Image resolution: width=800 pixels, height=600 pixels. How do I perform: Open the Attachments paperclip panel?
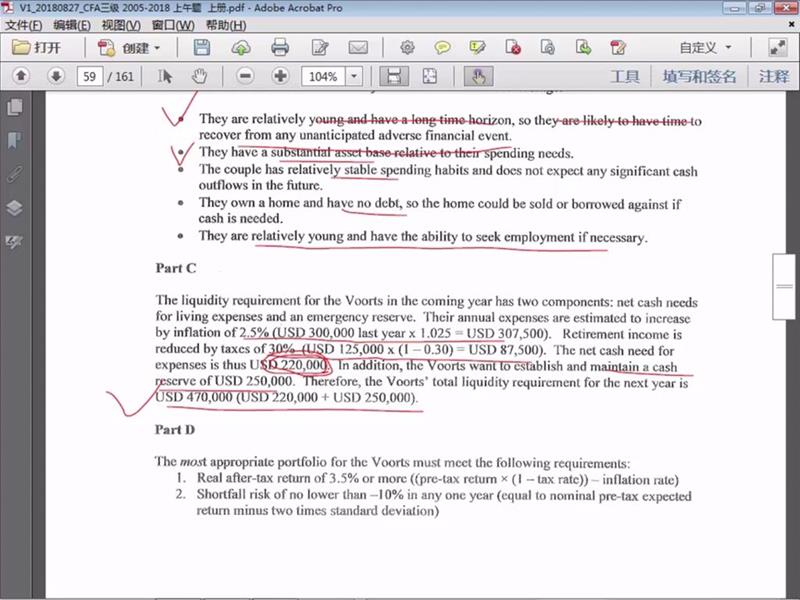(x=14, y=174)
